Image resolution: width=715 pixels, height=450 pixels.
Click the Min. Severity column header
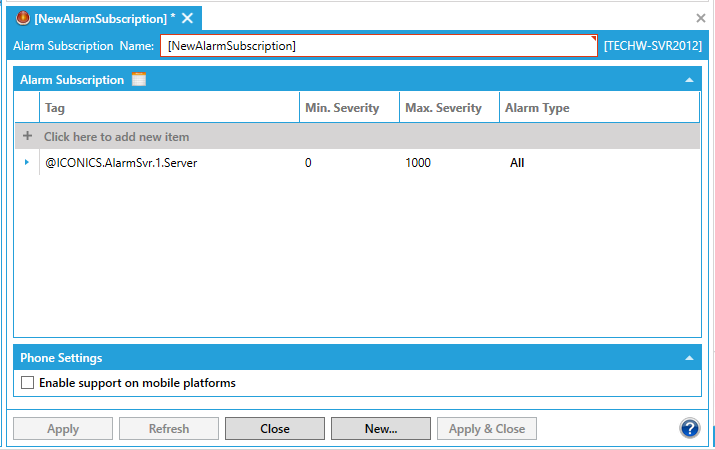pos(349,108)
